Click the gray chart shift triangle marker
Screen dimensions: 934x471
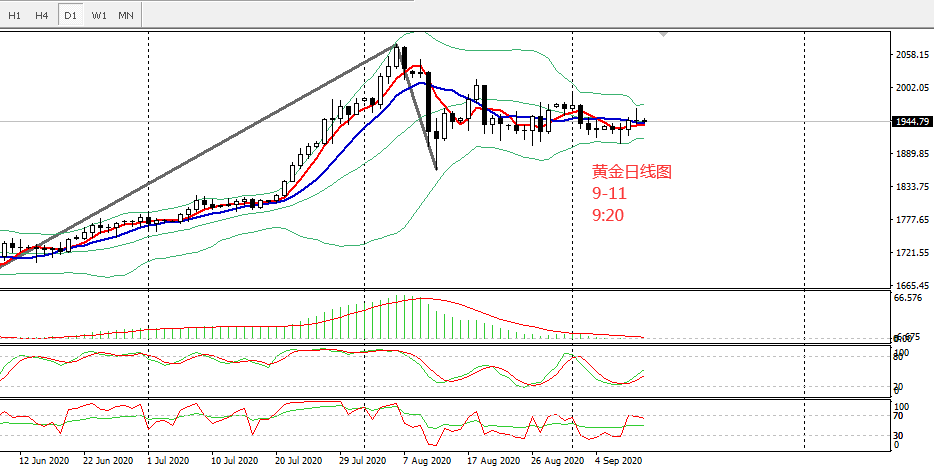(x=663, y=35)
